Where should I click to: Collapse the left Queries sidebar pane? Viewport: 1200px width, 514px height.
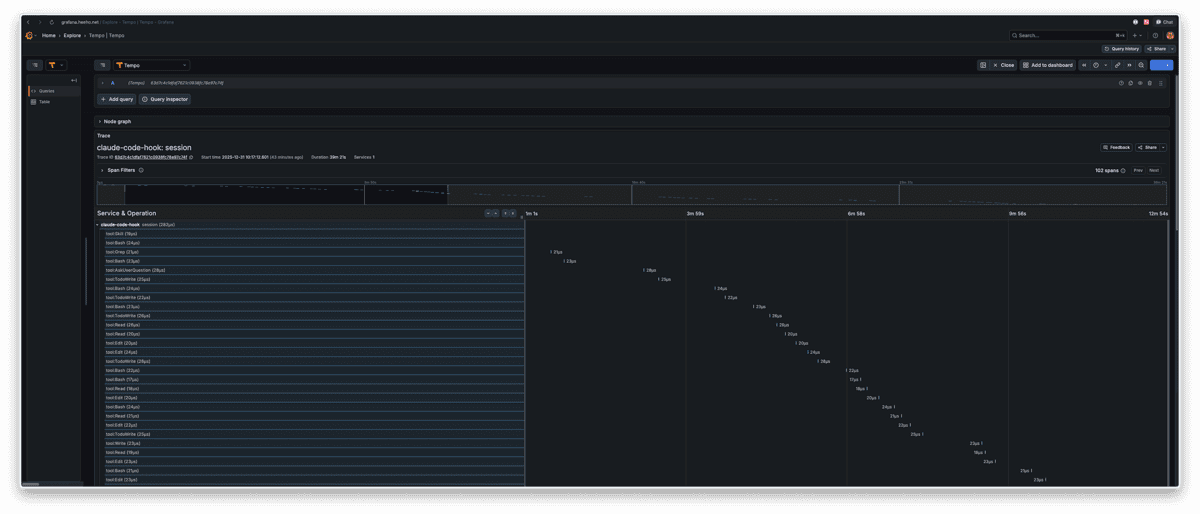(74, 80)
